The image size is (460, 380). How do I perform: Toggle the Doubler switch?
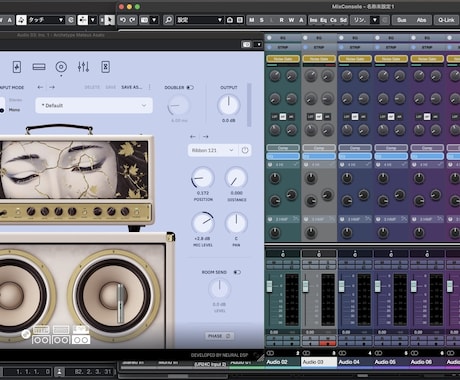190,87
